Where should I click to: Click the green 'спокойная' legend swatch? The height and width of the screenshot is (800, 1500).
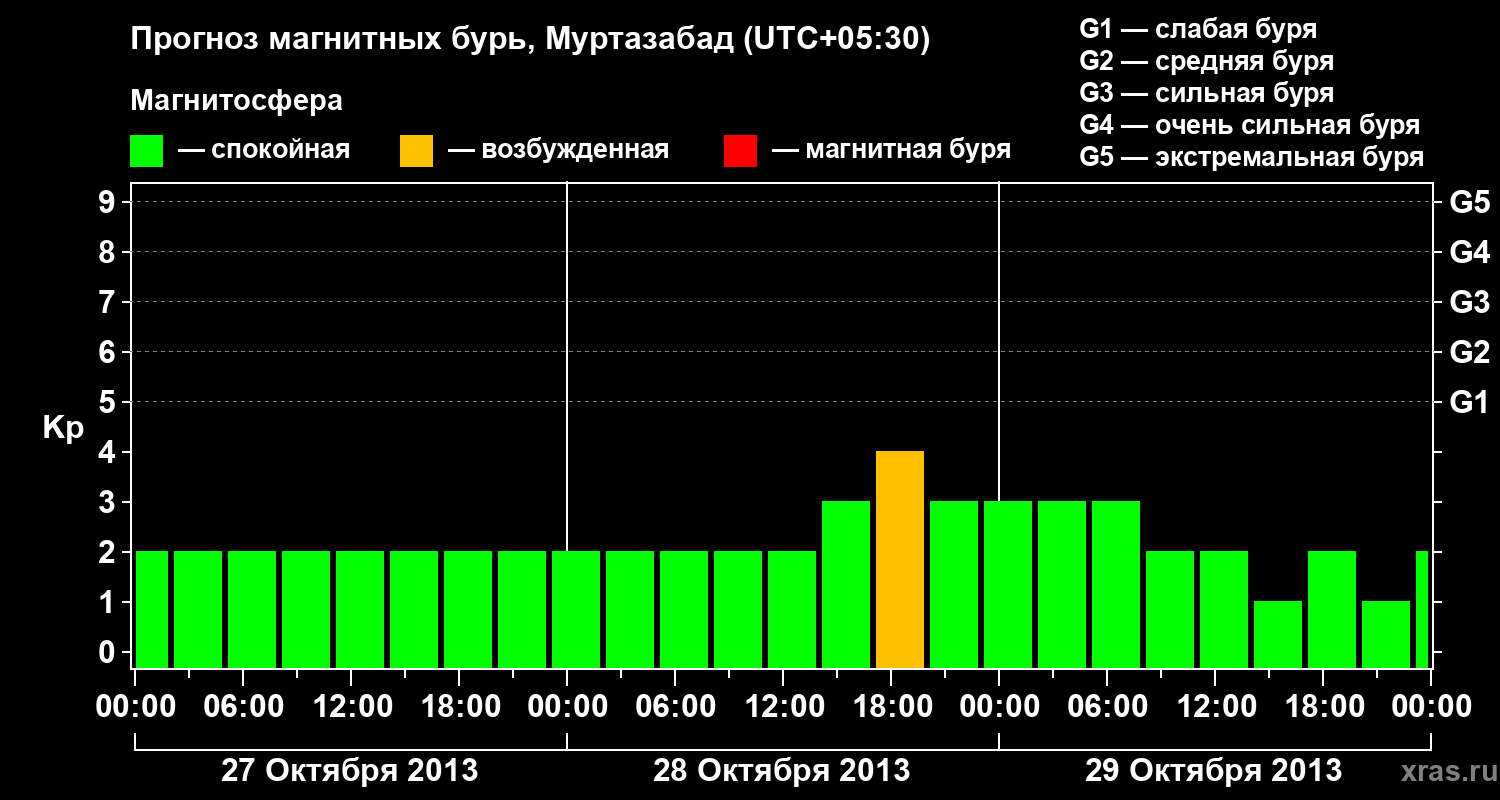(x=146, y=151)
